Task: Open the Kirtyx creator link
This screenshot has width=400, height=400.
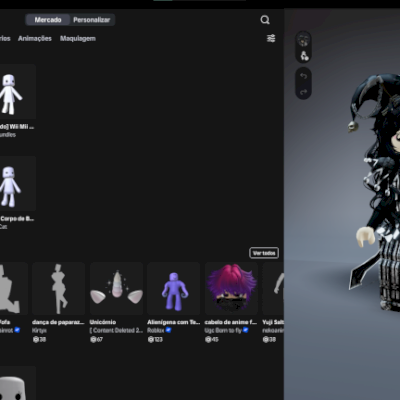Action: (x=39, y=330)
